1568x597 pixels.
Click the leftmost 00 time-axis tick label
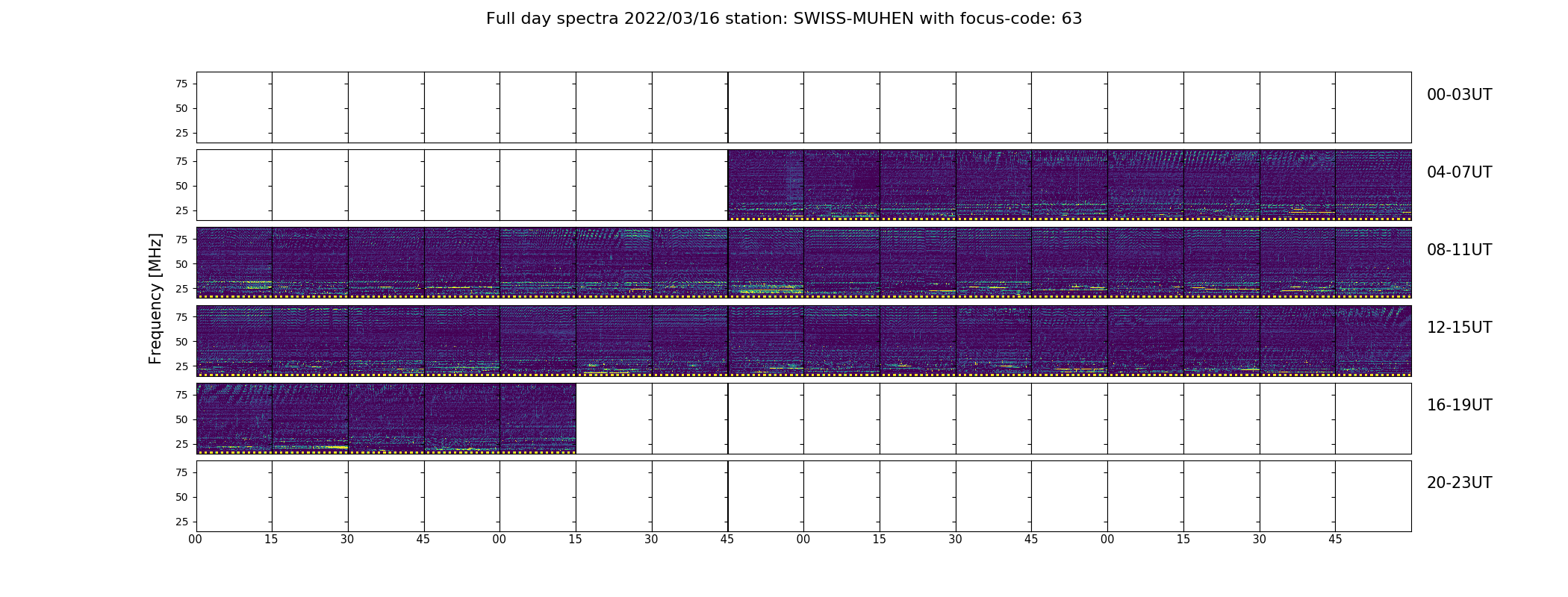coord(196,540)
